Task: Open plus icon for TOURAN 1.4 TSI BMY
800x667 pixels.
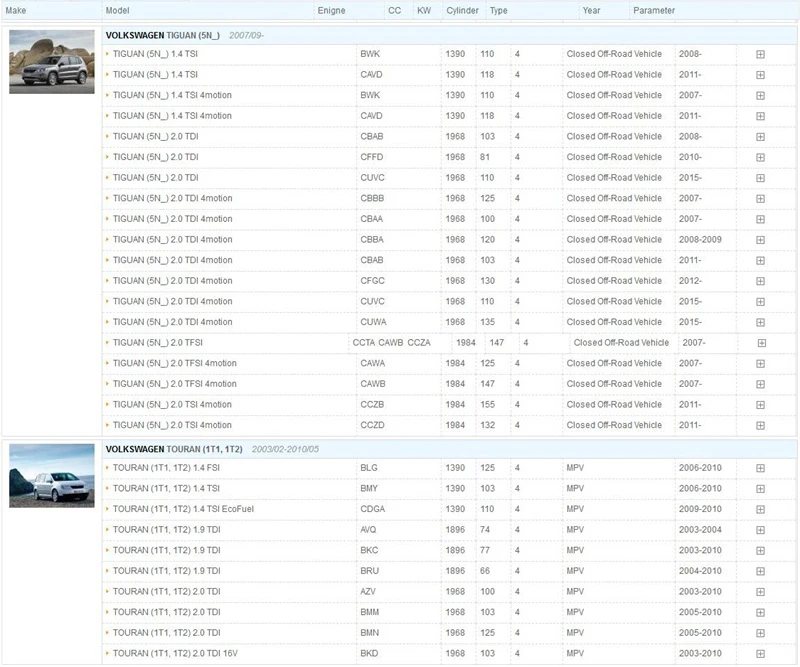Action: pyautogui.click(x=760, y=489)
